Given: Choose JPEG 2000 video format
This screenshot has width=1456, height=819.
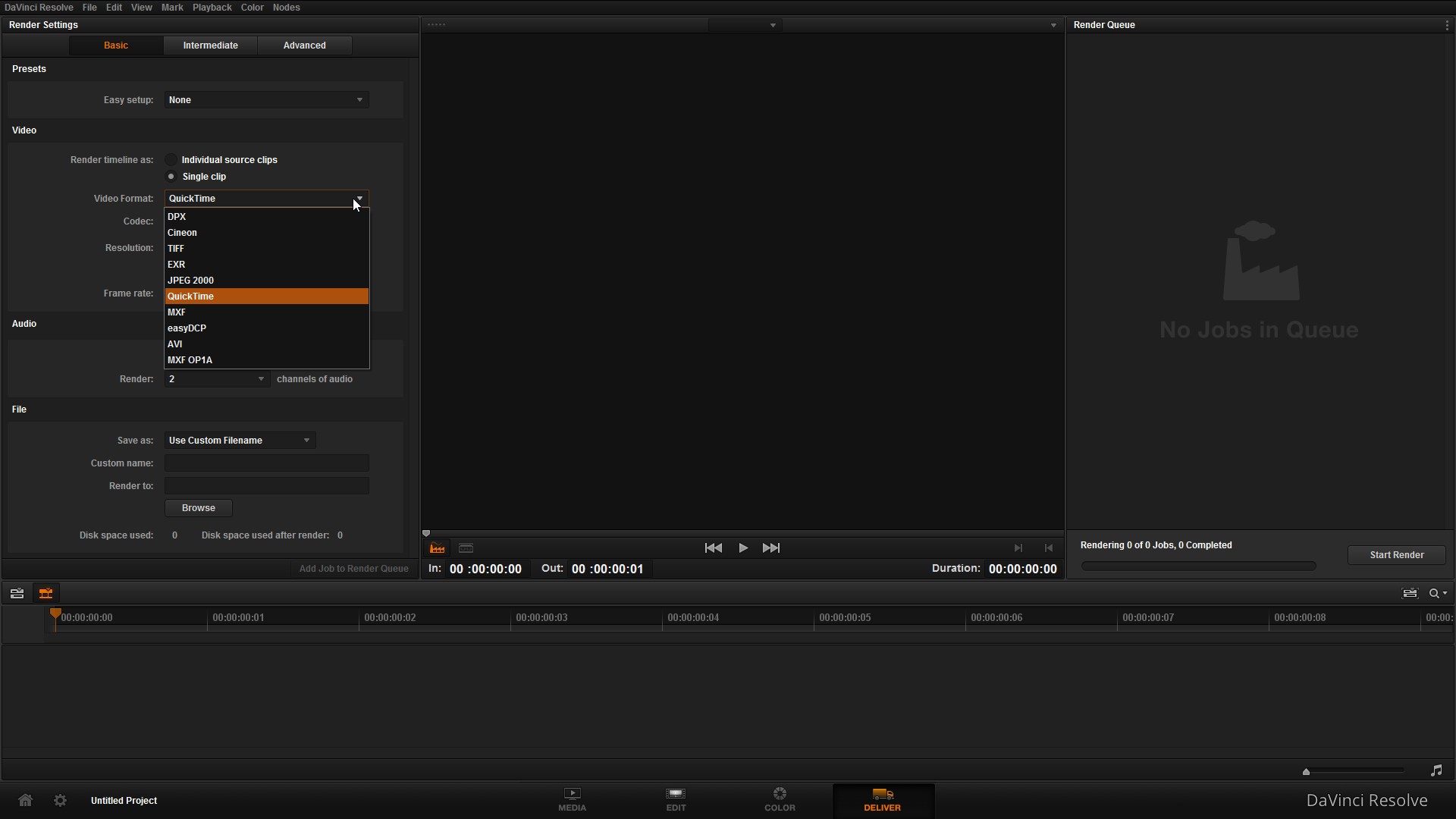Looking at the screenshot, I should (x=267, y=281).
